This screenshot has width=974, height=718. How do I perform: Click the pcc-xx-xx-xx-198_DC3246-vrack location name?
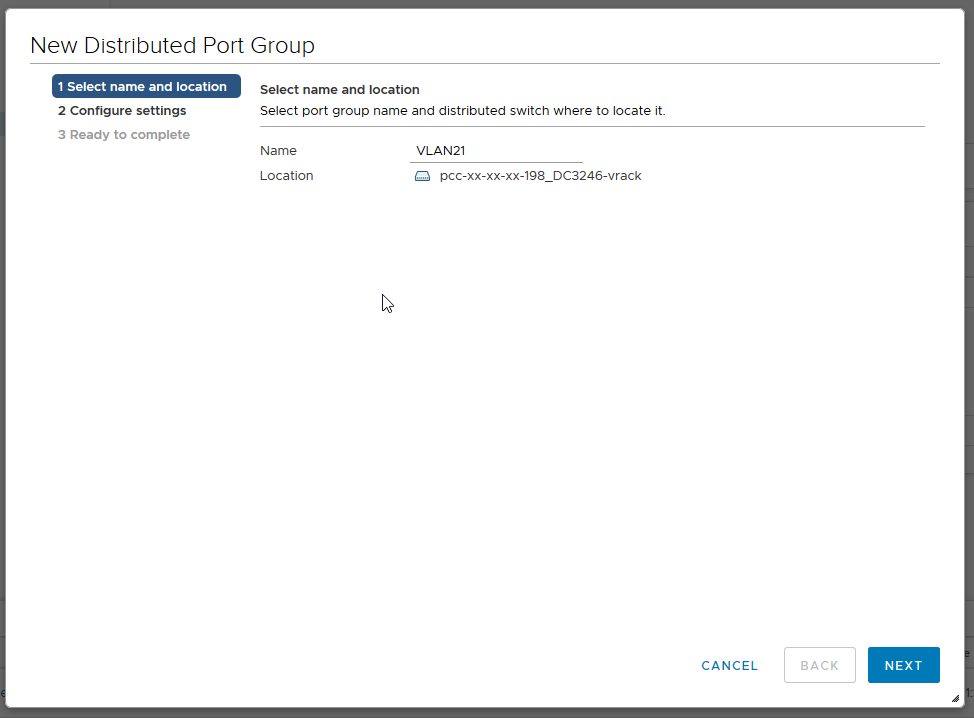[540, 176]
